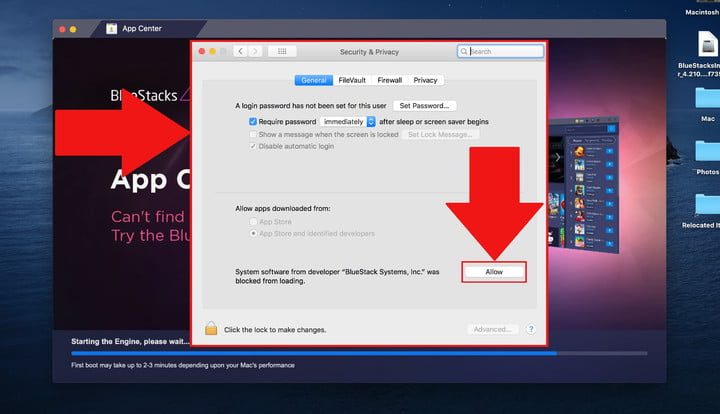This screenshot has height=414, width=720.
Task: Click the BlueStacks engine loading progress bar
Action: (359, 353)
